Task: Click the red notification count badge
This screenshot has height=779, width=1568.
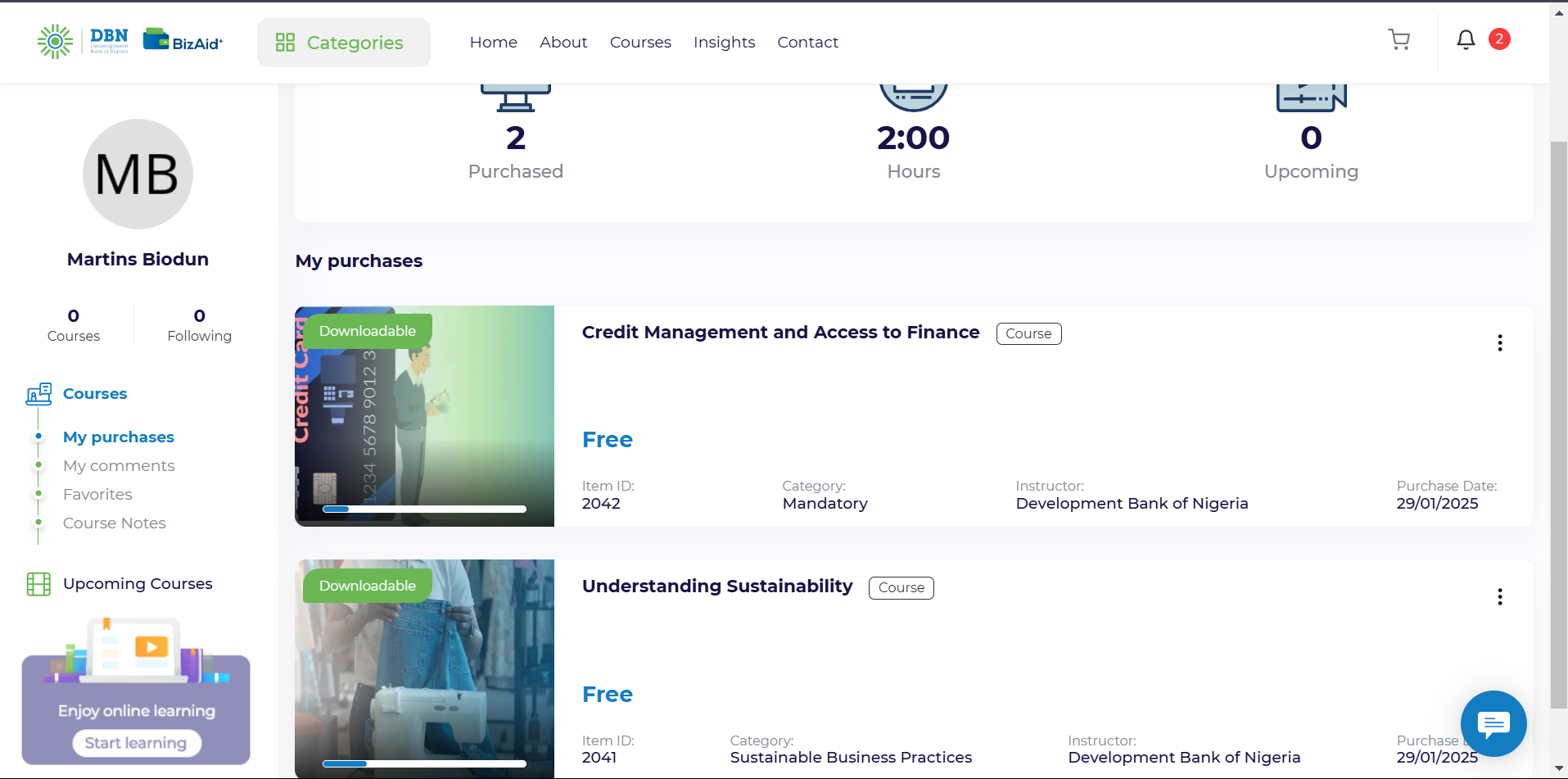Action: (x=1499, y=38)
